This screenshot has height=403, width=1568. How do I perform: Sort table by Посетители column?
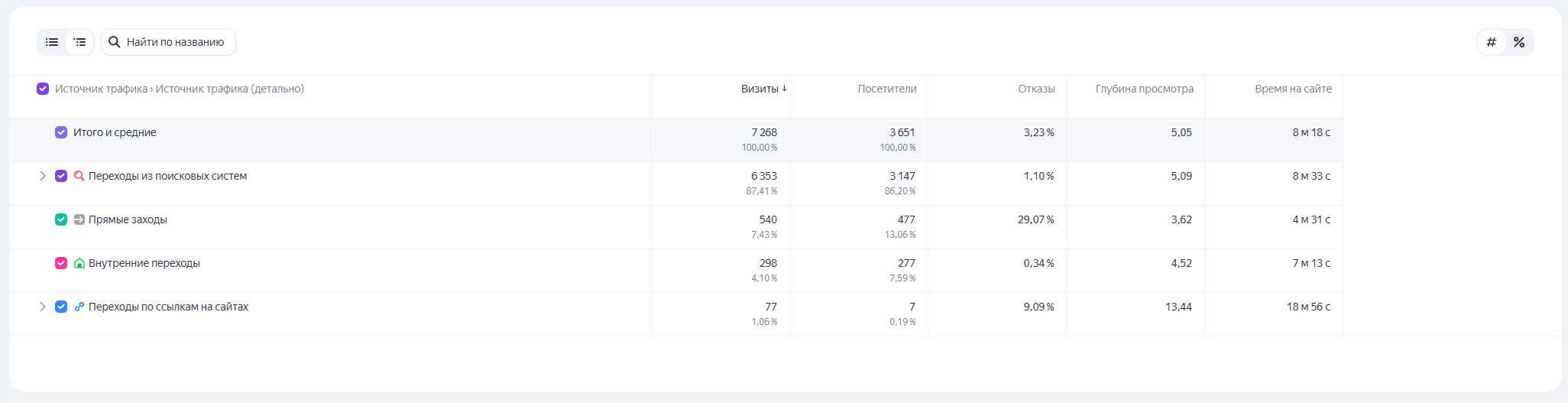tap(886, 89)
